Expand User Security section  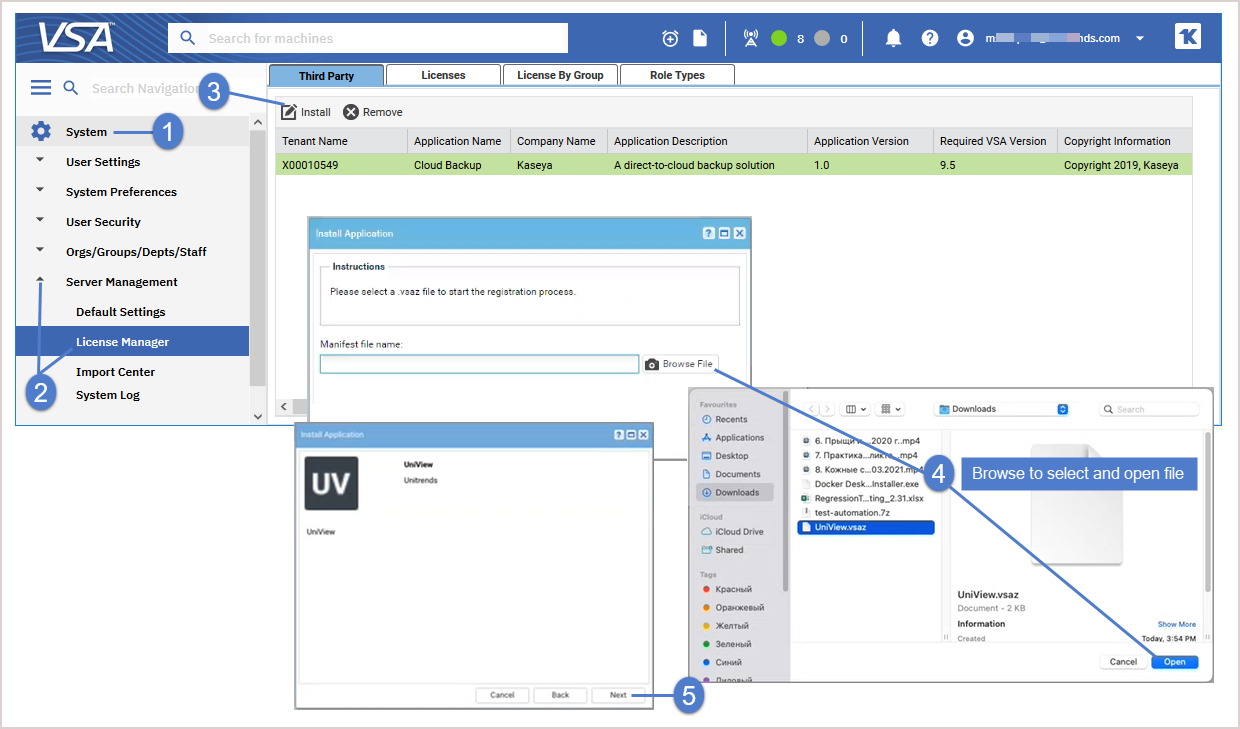[40, 221]
